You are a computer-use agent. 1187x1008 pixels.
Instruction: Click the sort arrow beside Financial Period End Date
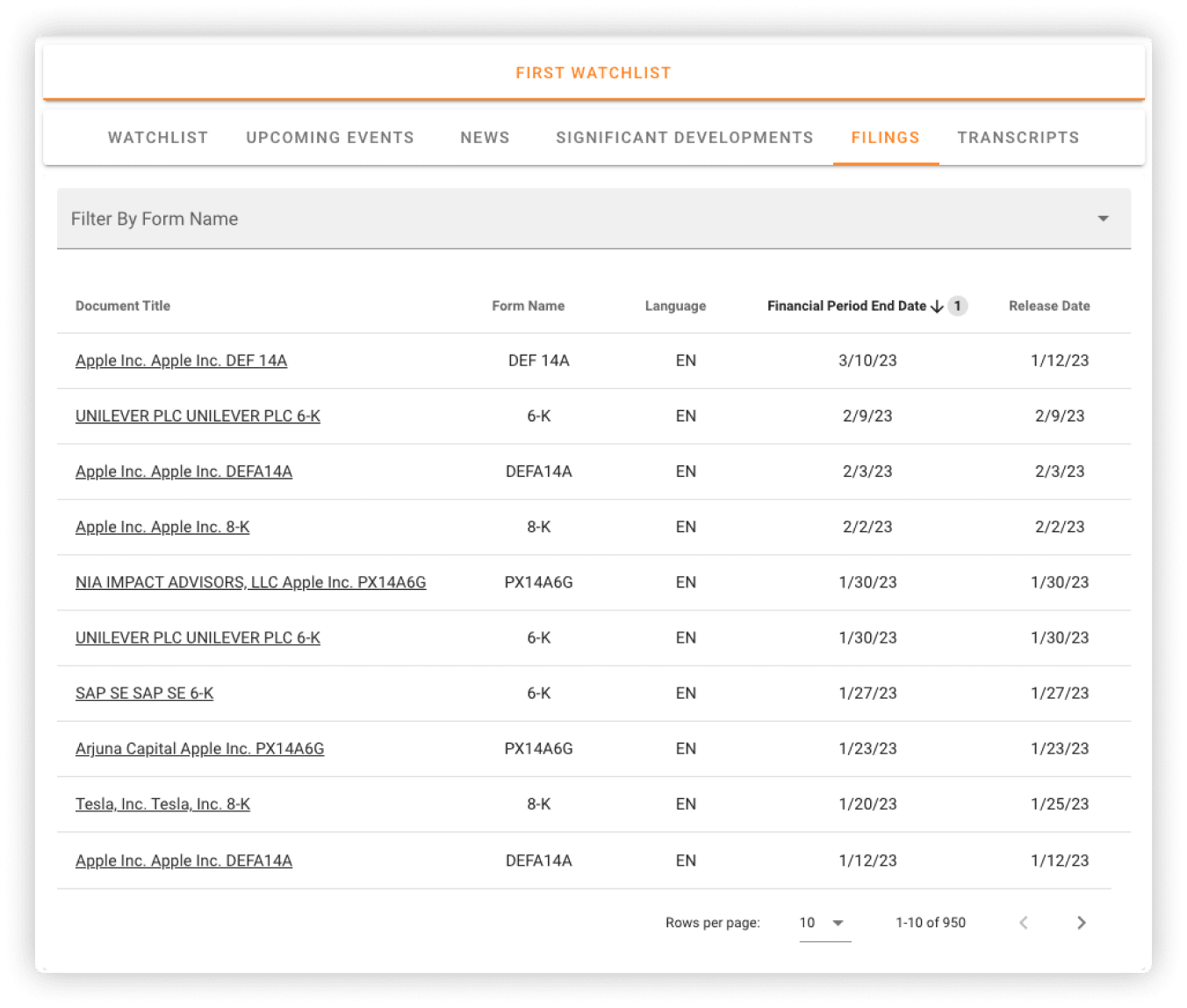(937, 306)
